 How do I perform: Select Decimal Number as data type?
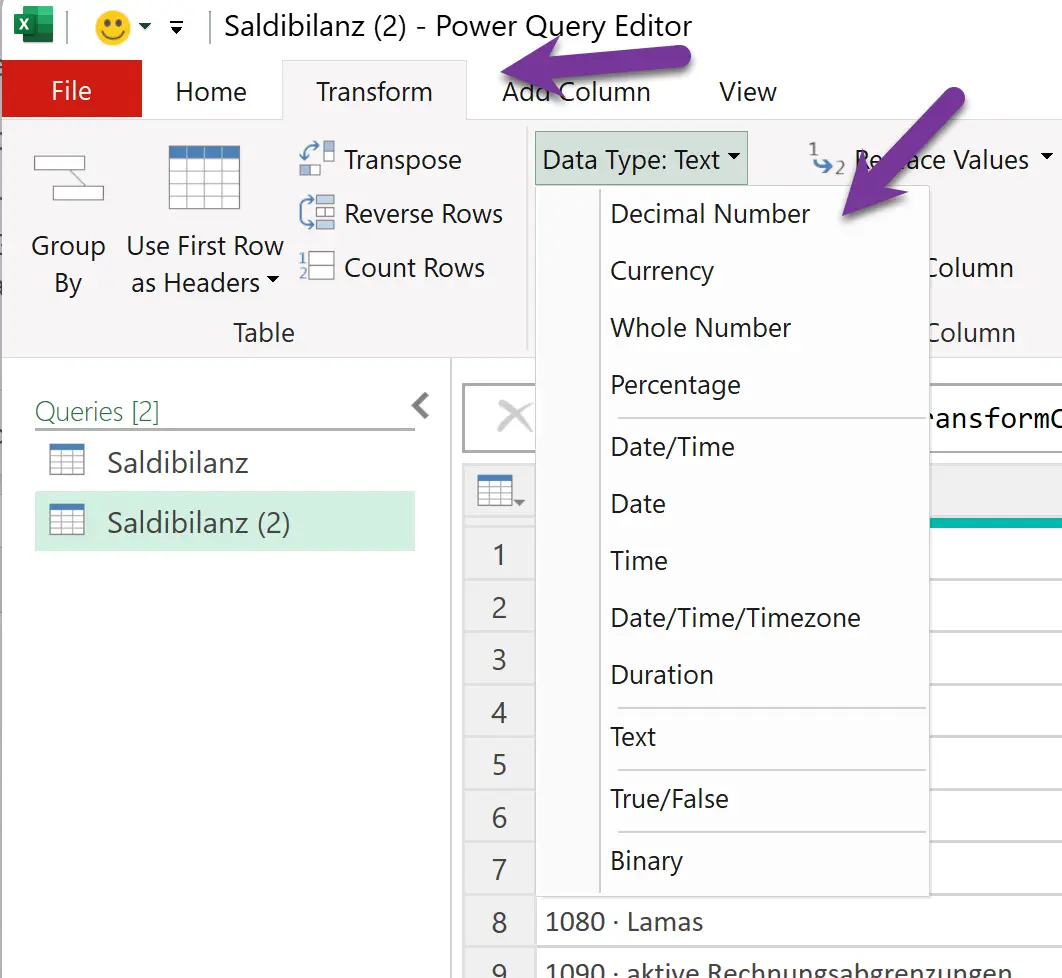[709, 213]
